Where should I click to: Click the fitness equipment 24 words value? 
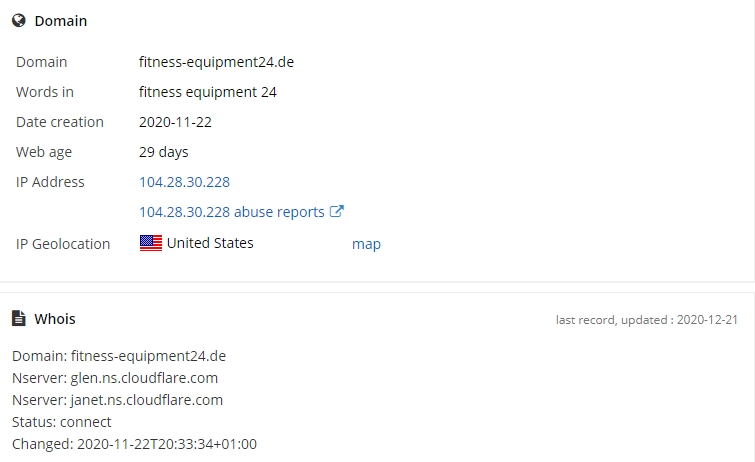click(x=208, y=92)
